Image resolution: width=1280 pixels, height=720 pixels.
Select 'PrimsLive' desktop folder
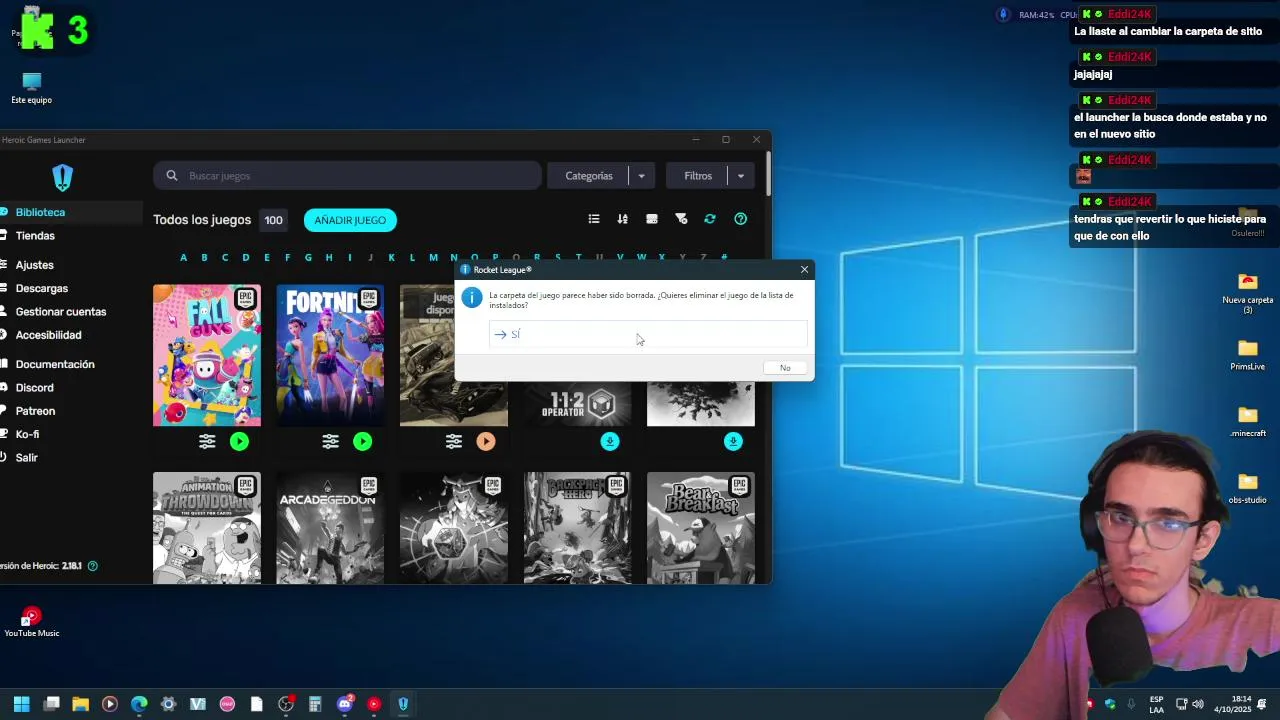click(x=1247, y=355)
